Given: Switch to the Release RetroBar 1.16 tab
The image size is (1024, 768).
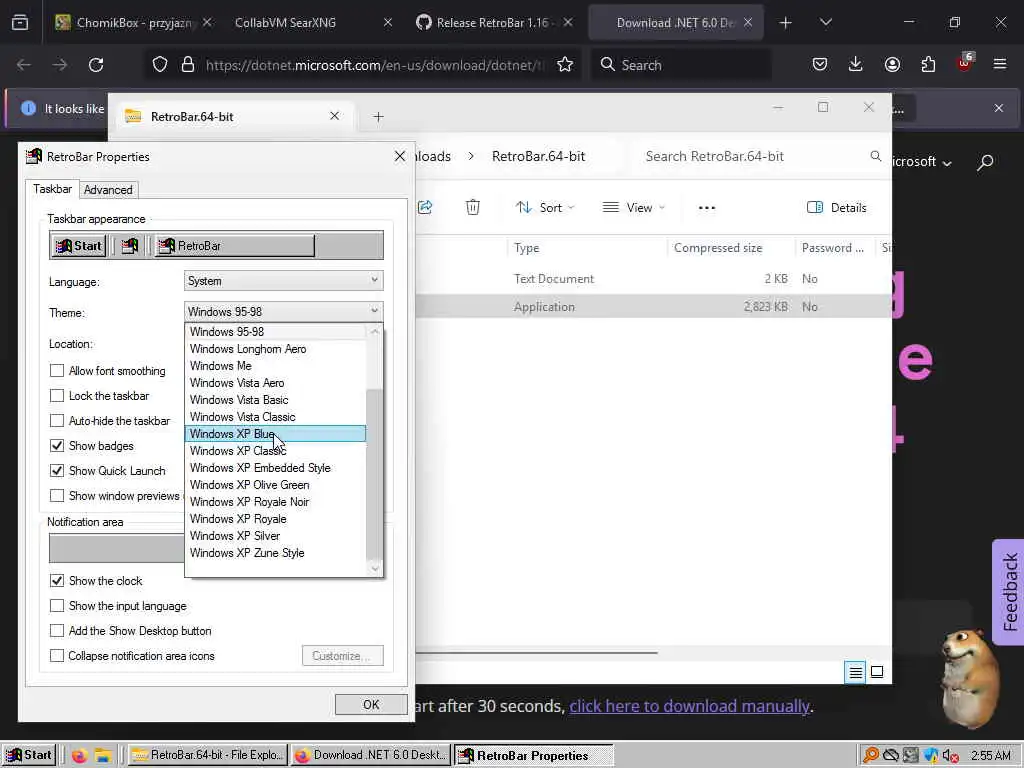Looking at the screenshot, I should [x=494, y=23].
